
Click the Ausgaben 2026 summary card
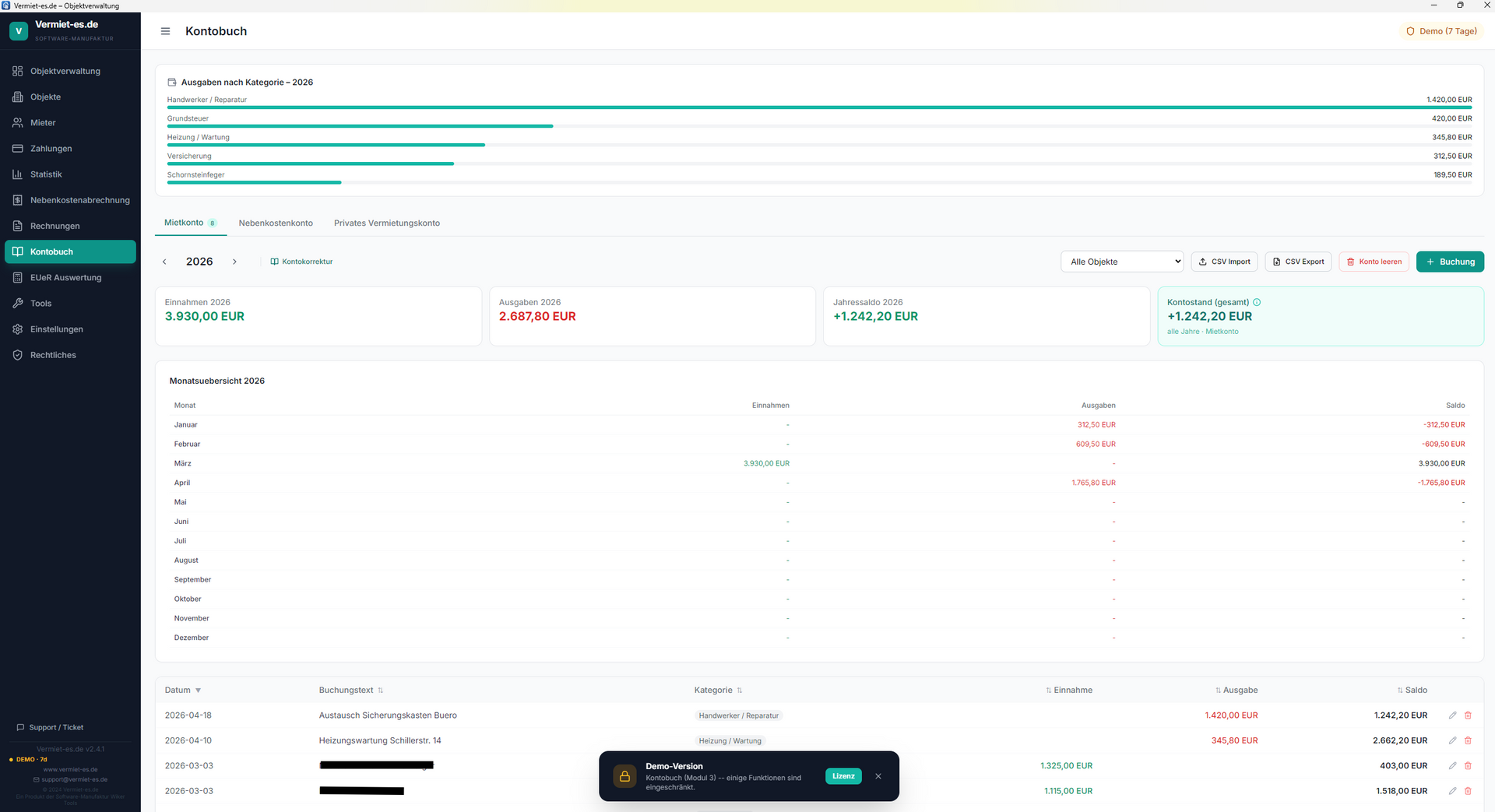pyautogui.click(x=653, y=316)
